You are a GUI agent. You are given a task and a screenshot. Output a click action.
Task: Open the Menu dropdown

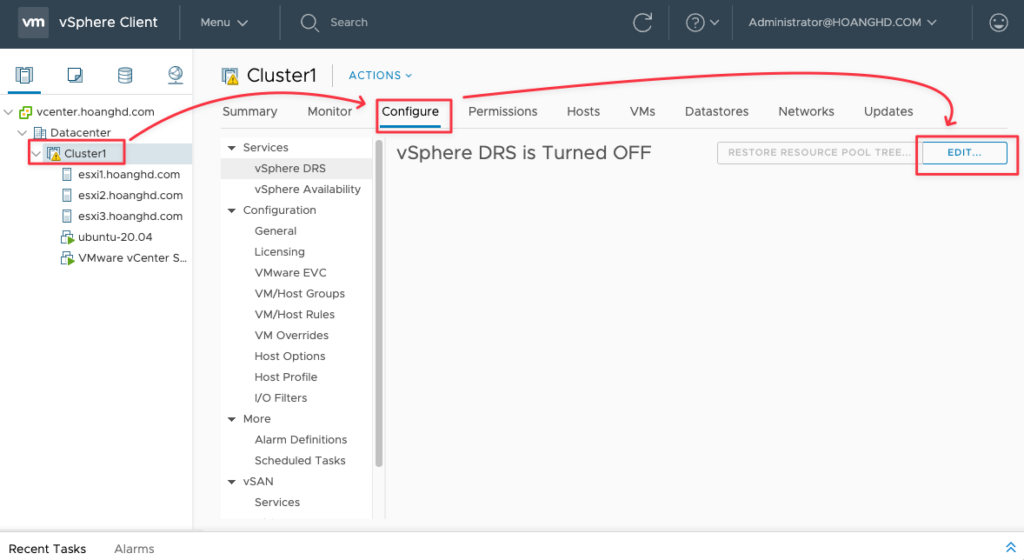pyautogui.click(x=224, y=23)
